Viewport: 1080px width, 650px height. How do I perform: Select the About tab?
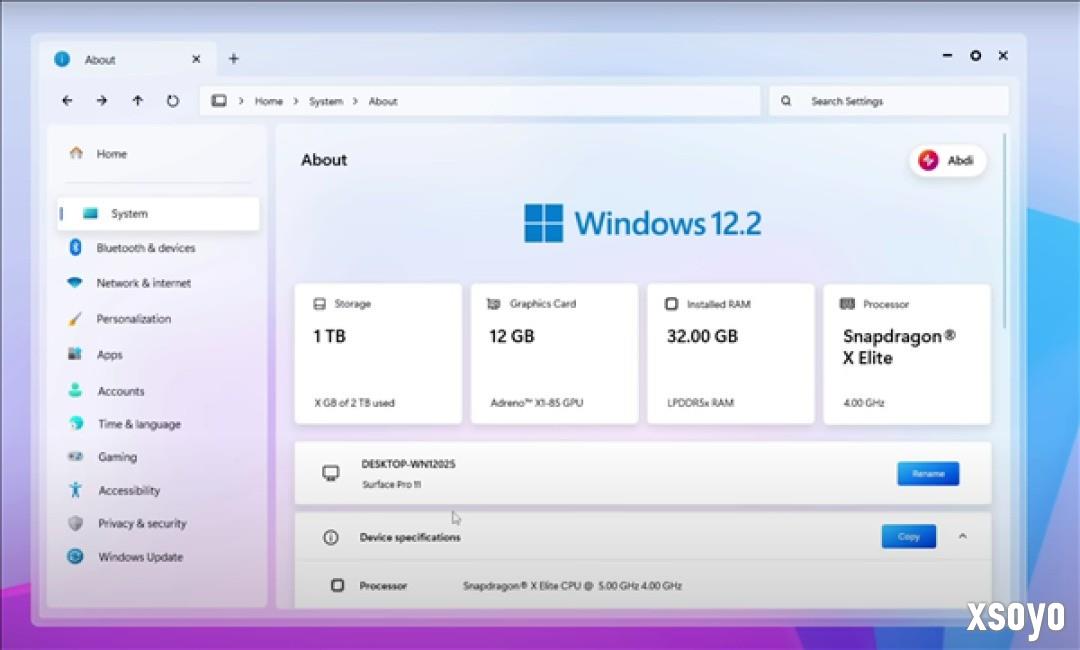coord(128,59)
